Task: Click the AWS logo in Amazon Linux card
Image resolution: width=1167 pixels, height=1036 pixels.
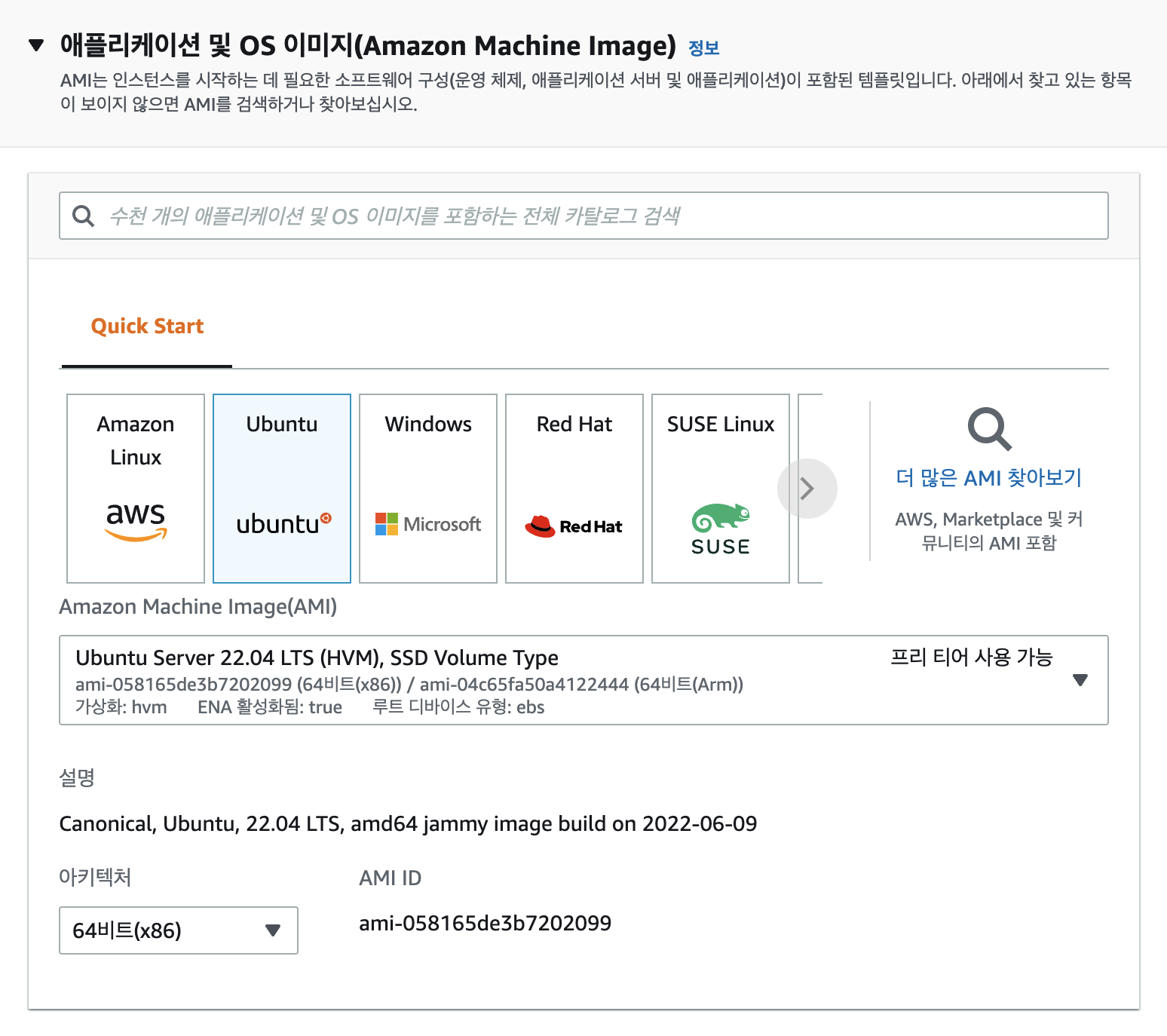Action: point(136,521)
